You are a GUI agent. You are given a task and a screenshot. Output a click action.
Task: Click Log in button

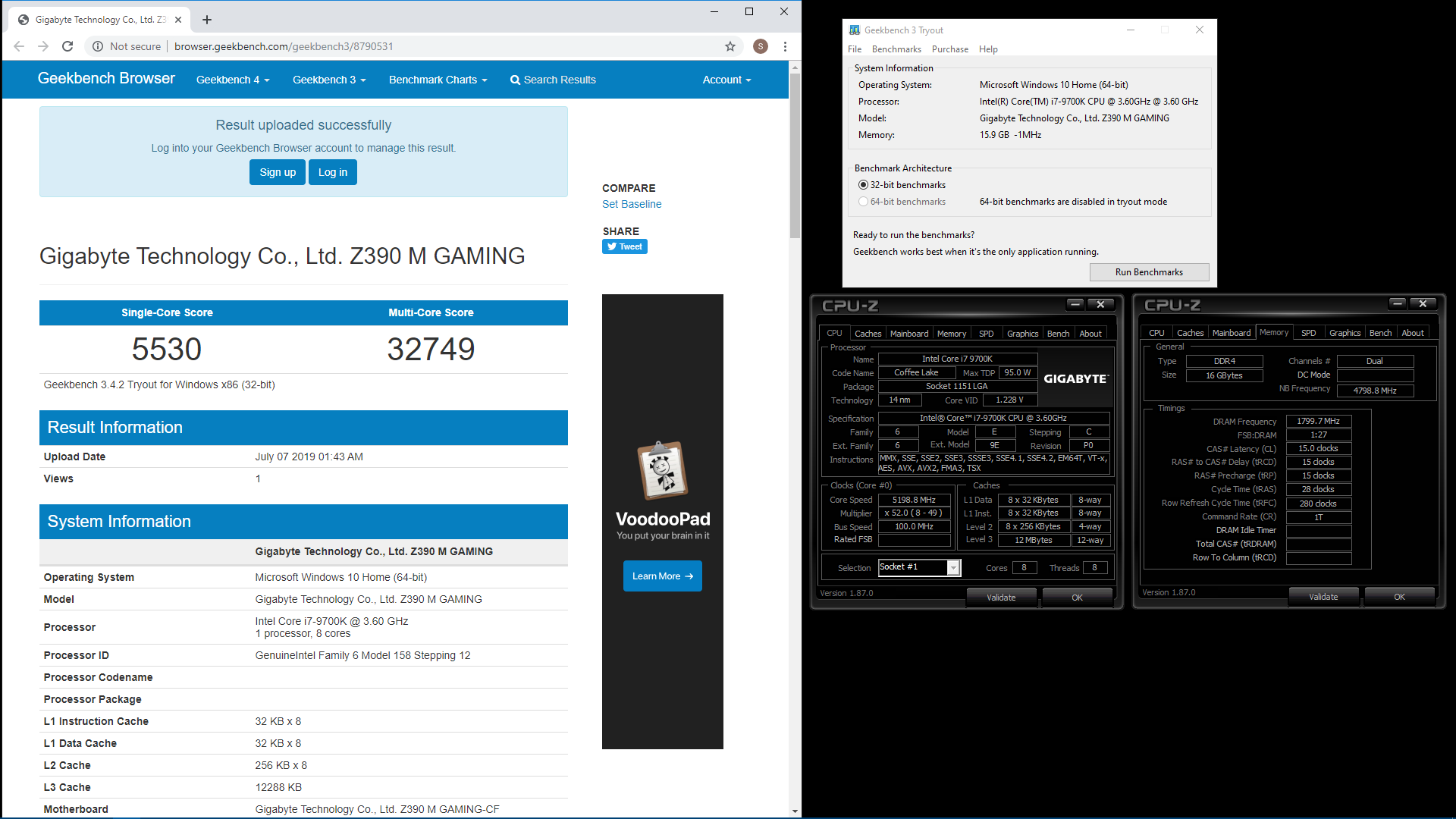[333, 172]
